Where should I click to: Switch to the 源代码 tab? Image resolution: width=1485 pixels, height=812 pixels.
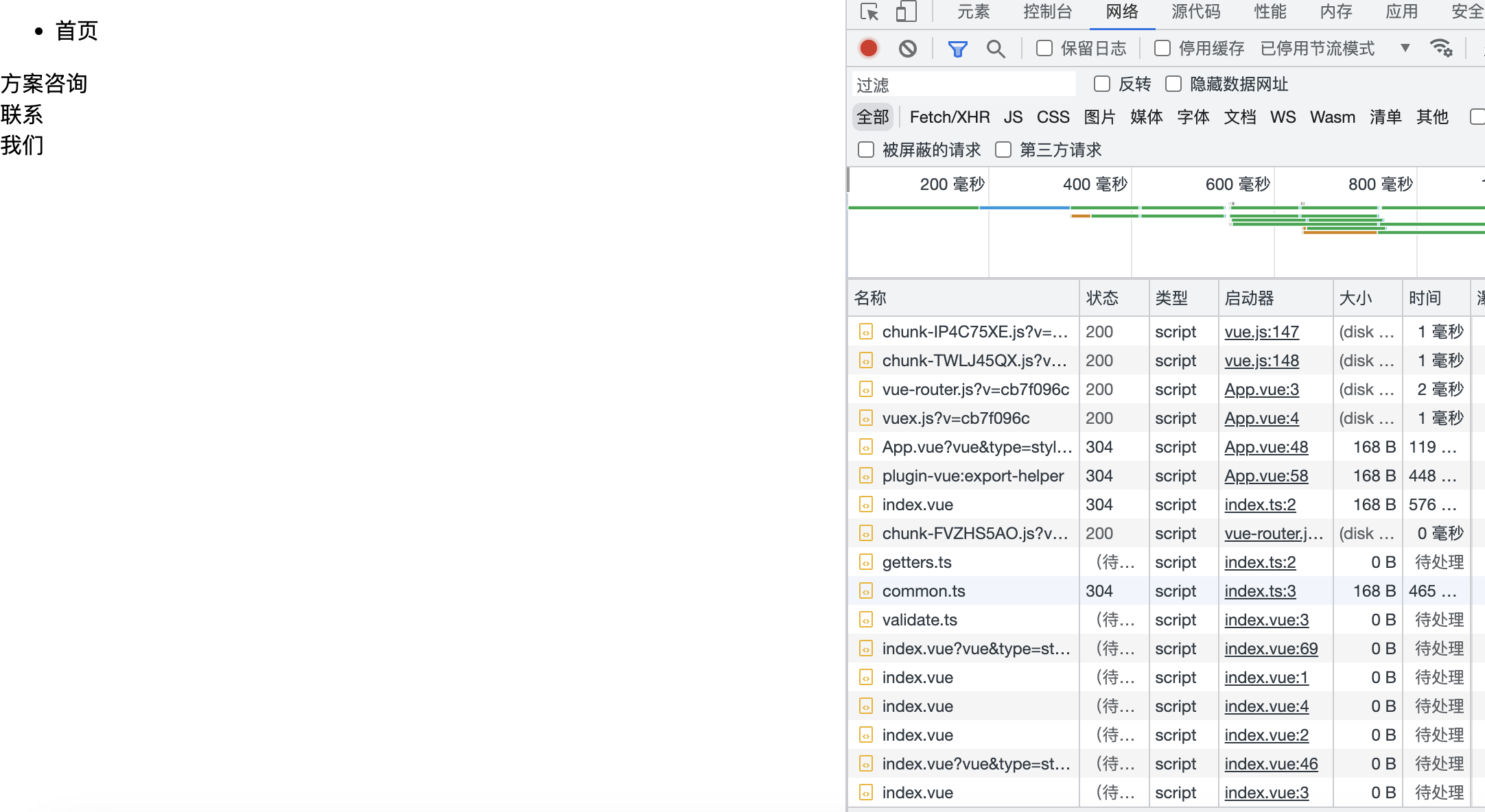coord(1196,12)
